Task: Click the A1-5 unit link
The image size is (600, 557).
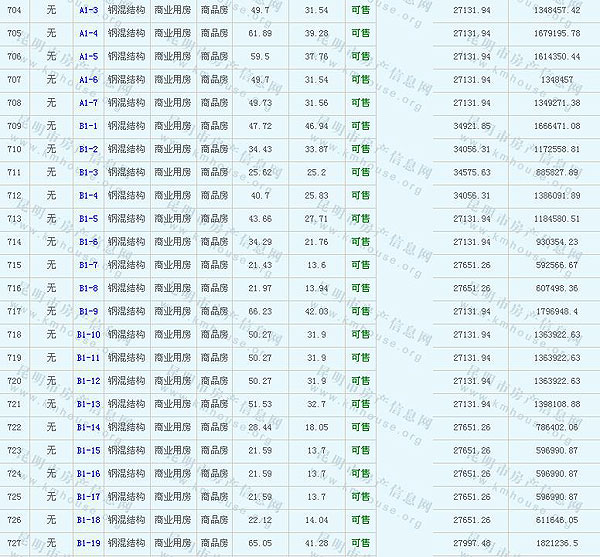Action: 88,56
